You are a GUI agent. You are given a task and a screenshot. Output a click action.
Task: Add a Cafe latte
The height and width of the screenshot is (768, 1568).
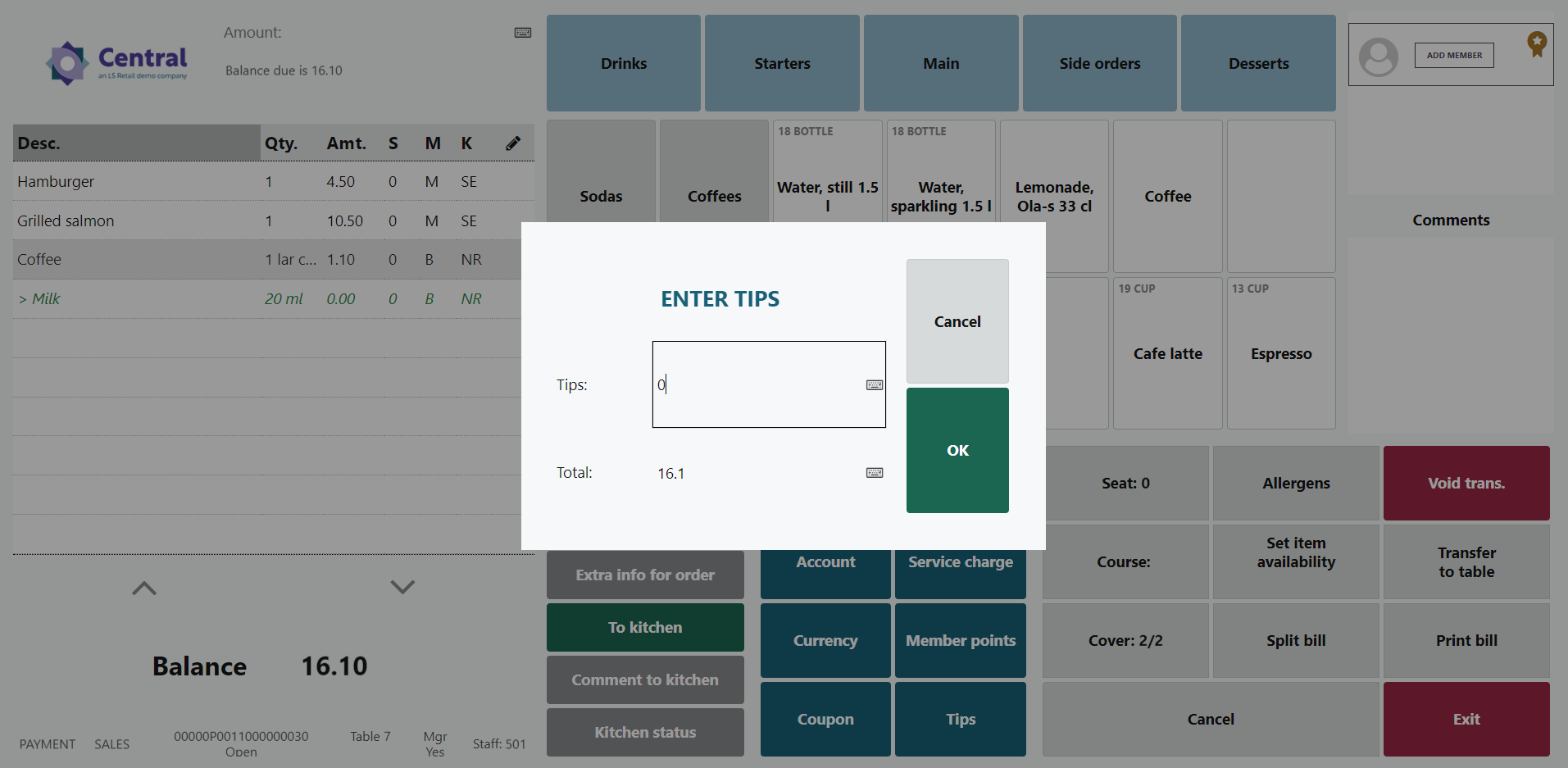tap(1168, 353)
